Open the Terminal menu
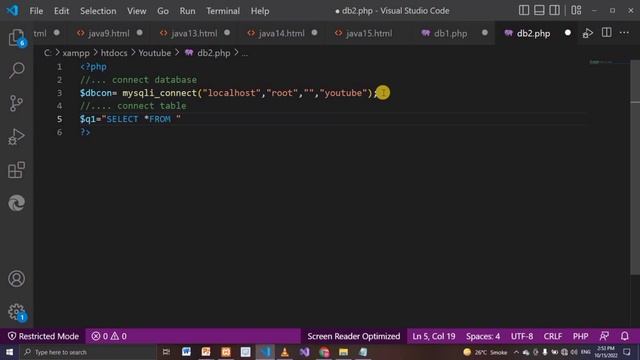 coord(223,11)
